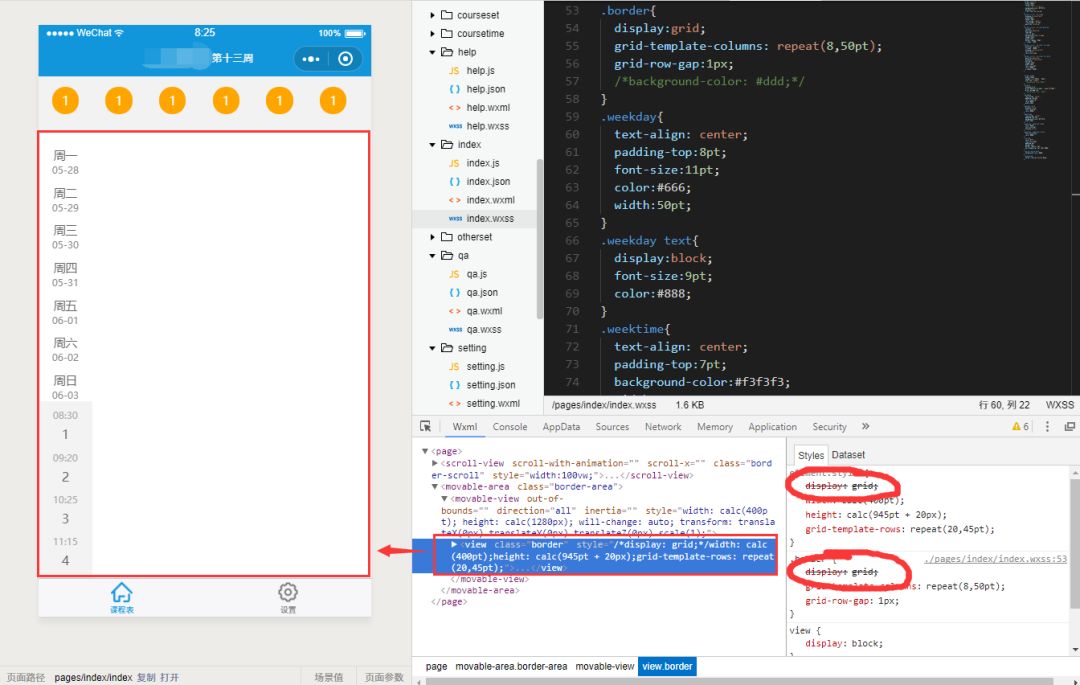The height and width of the screenshot is (685, 1080).
Task: Detach the devtools panel window icon
Action: (1070, 427)
